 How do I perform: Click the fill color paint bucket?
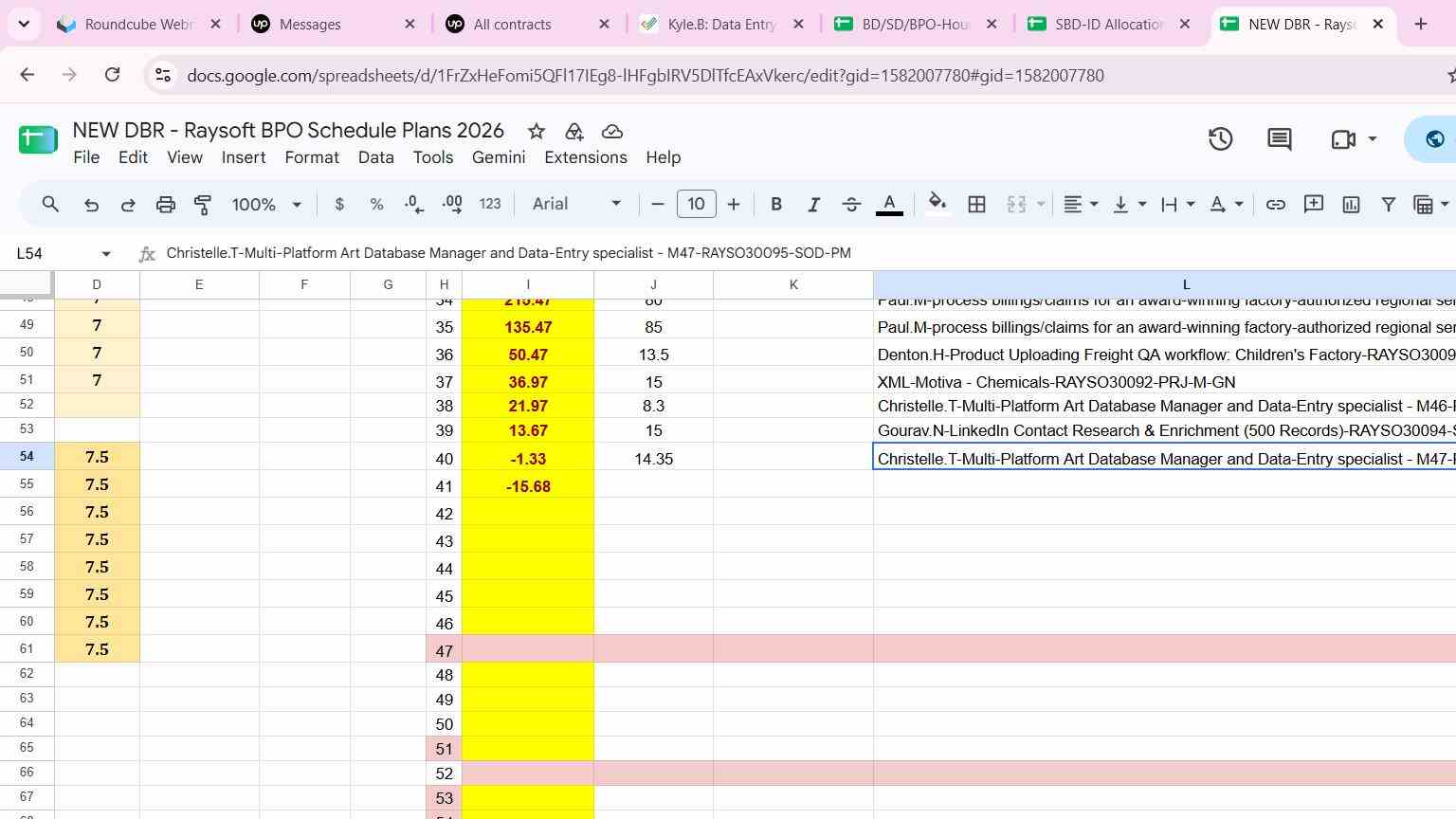coord(937,204)
